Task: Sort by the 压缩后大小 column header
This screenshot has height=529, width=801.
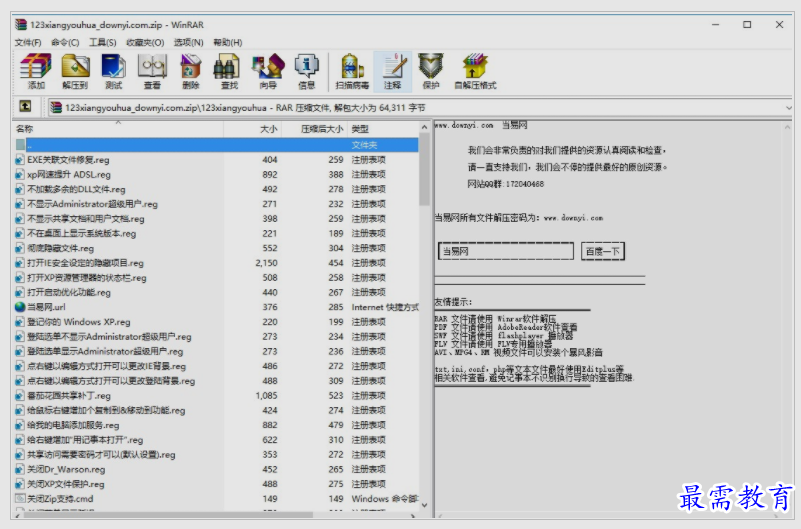Action: click(314, 129)
